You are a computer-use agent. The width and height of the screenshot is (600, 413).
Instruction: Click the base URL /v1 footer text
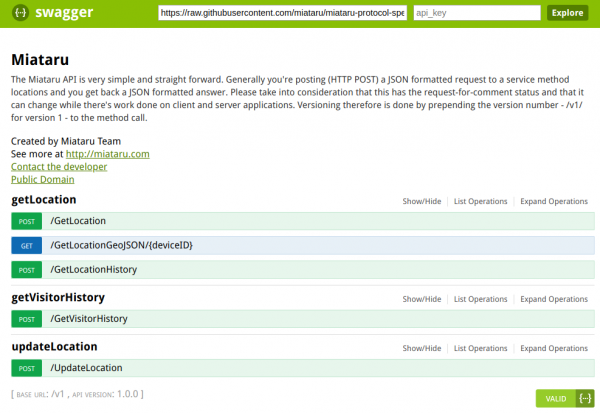tap(40, 394)
